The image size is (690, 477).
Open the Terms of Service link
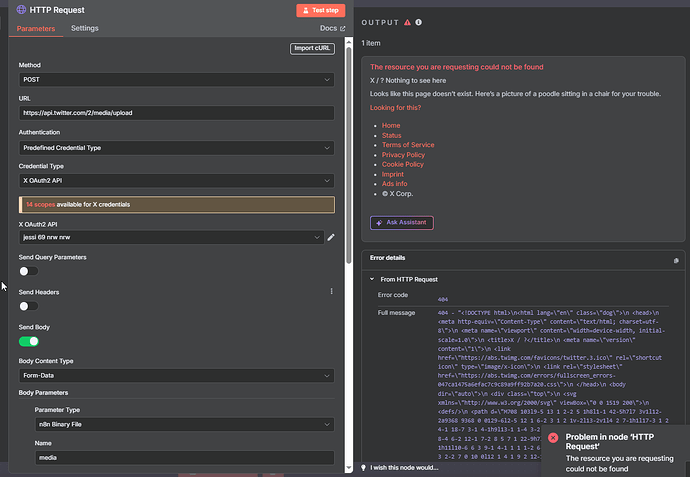(408, 145)
